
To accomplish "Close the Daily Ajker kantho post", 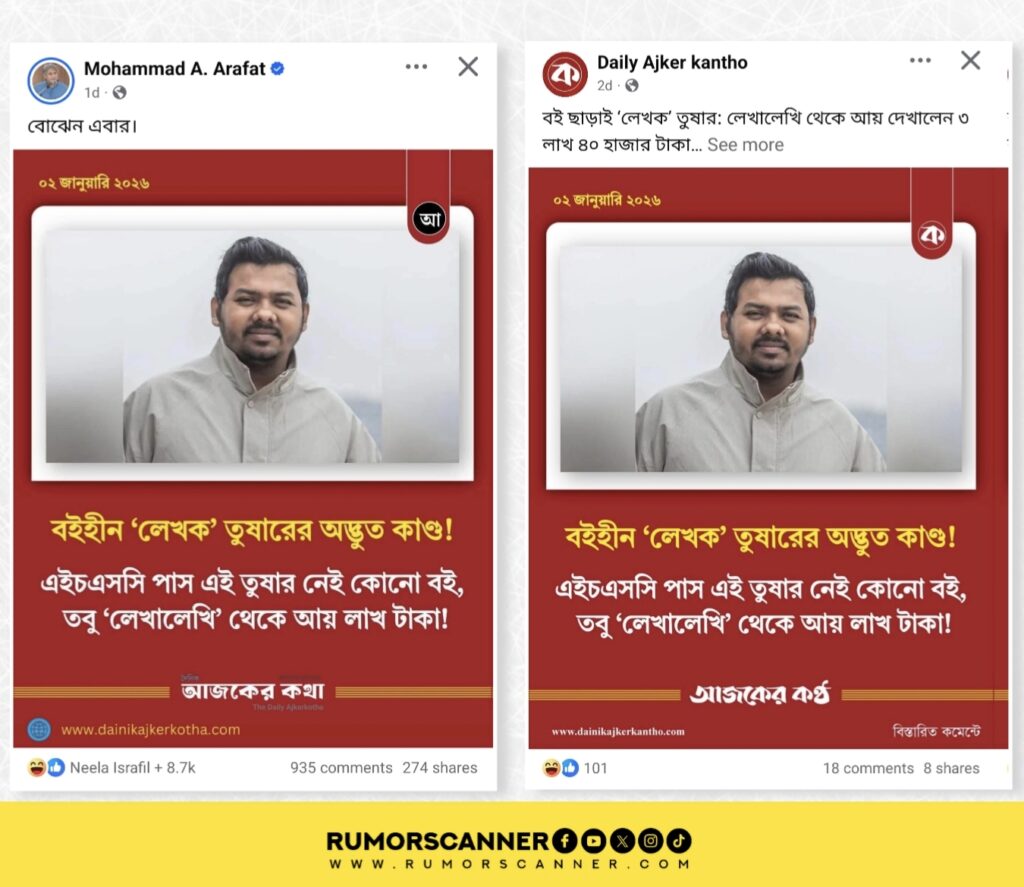I will coord(970,60).
